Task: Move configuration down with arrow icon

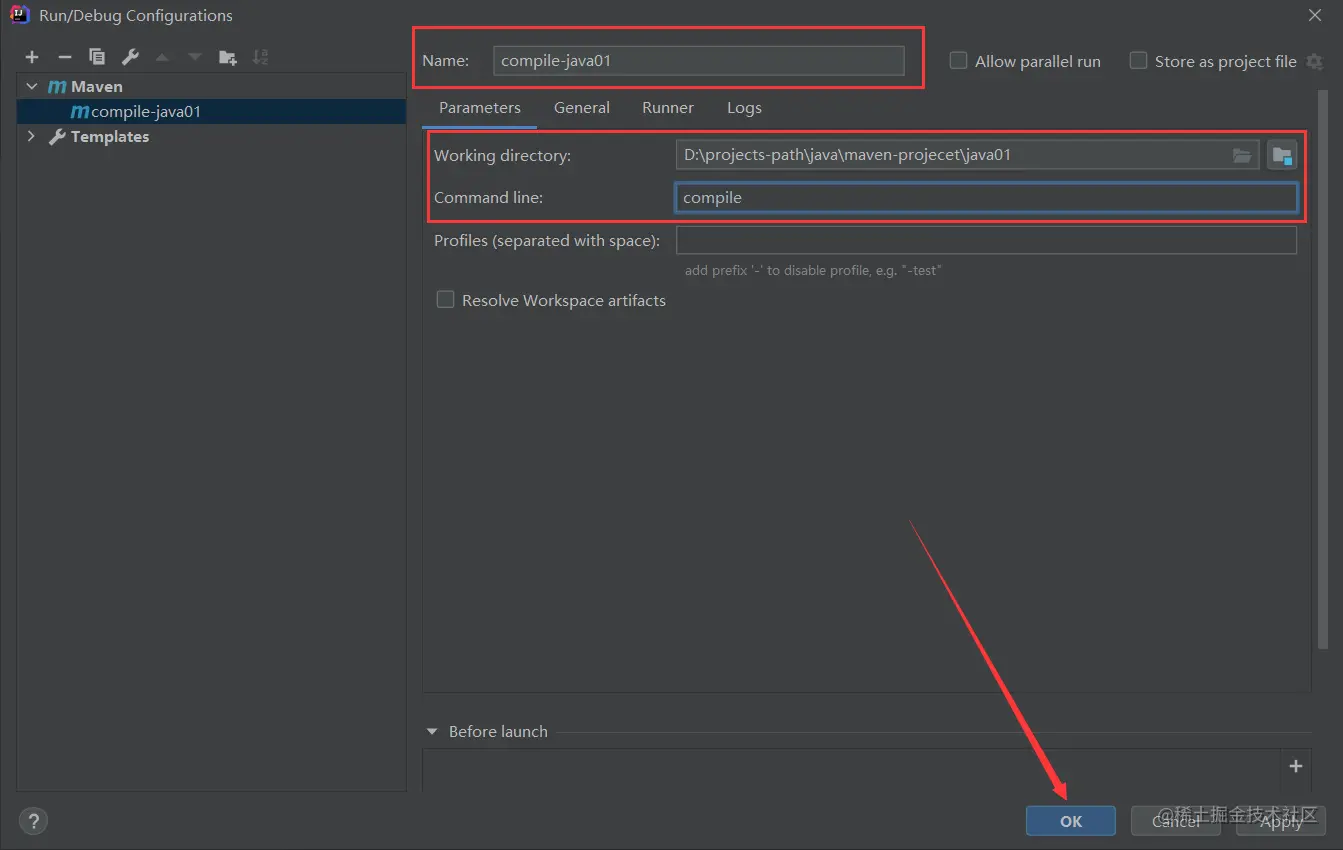Action: click(x=195, y=57)
